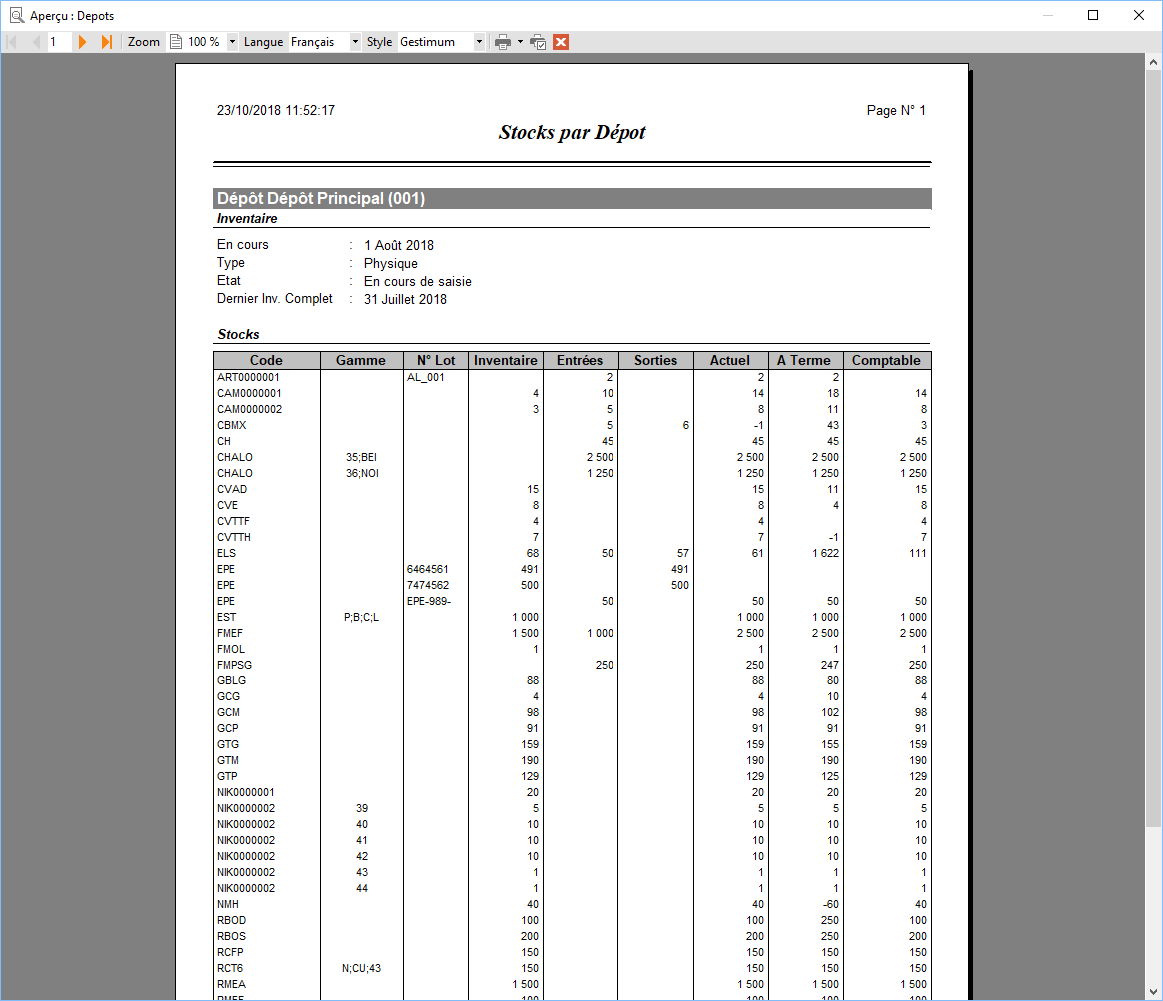
Task: Close the preview with the red X
Action: tap(561, 42)
